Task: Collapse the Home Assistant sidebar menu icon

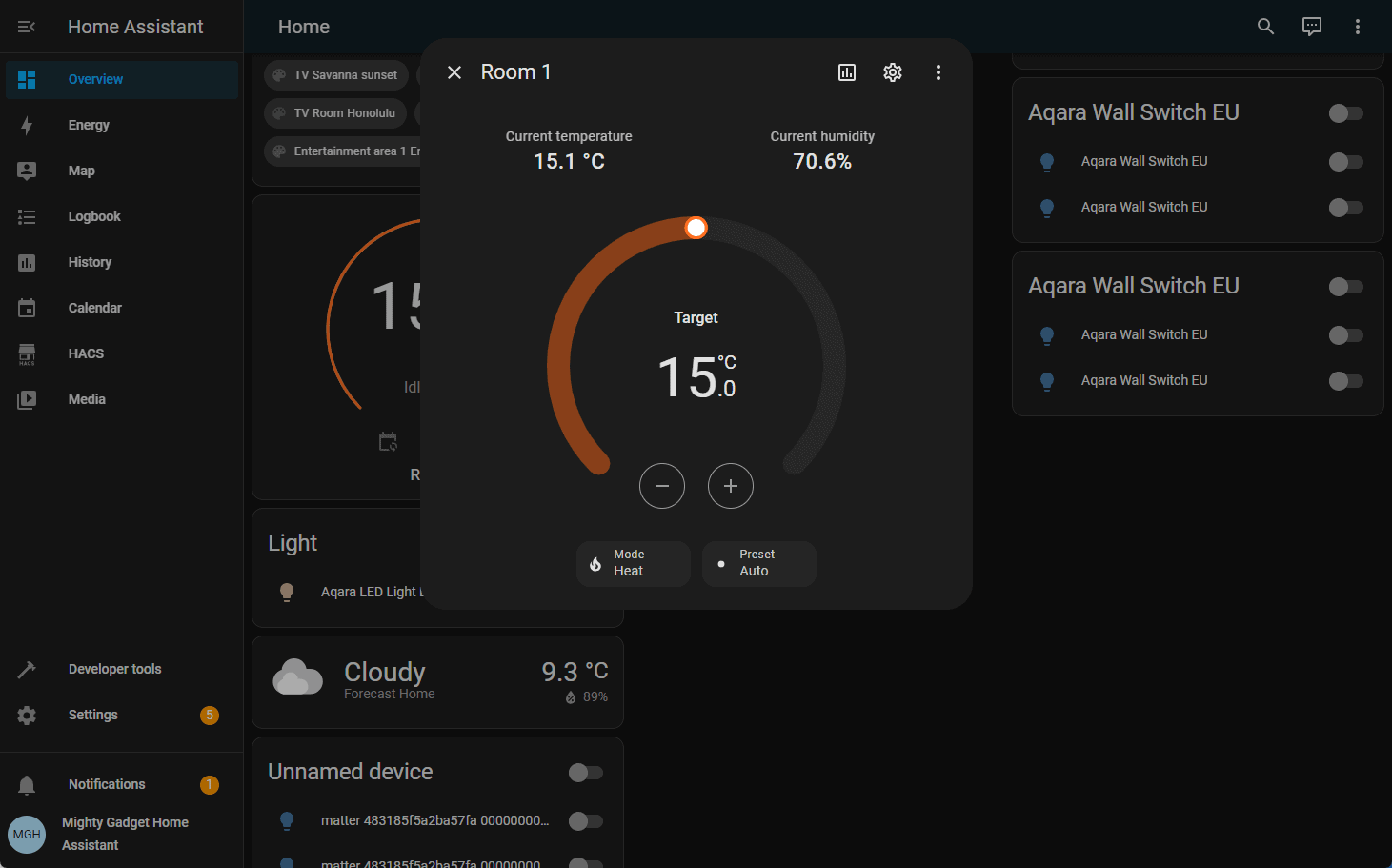Action: click(27, 27)
